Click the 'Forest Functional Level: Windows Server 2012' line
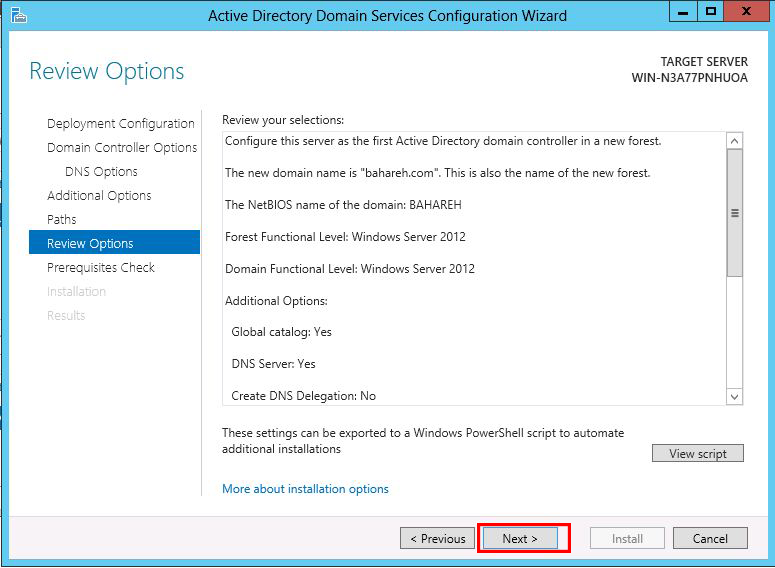 click(x=345, y=237)
